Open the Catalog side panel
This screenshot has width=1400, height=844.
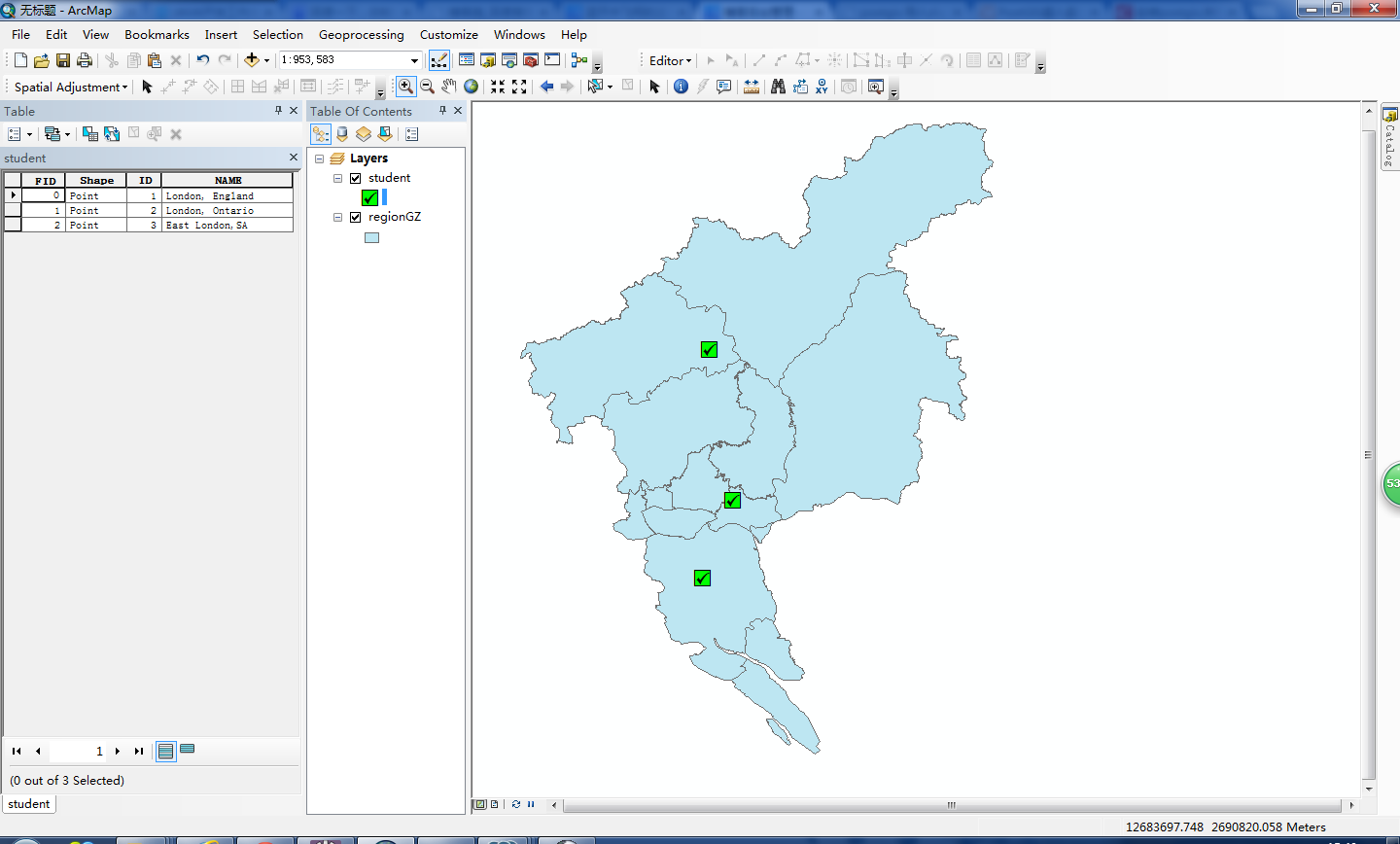1390,137
